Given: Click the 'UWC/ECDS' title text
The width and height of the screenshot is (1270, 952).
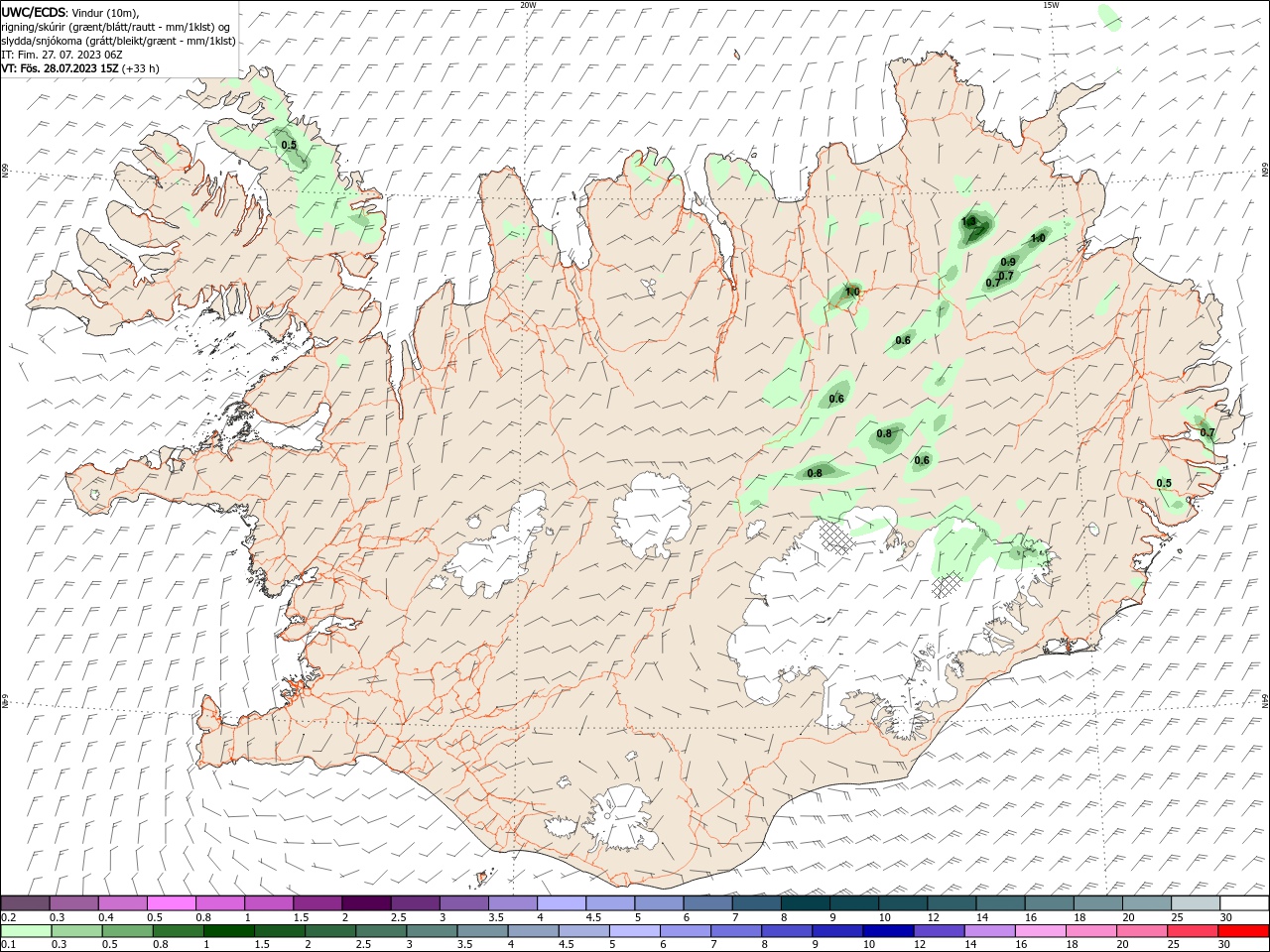Looking at the screenshot, I should click(34, 13).
